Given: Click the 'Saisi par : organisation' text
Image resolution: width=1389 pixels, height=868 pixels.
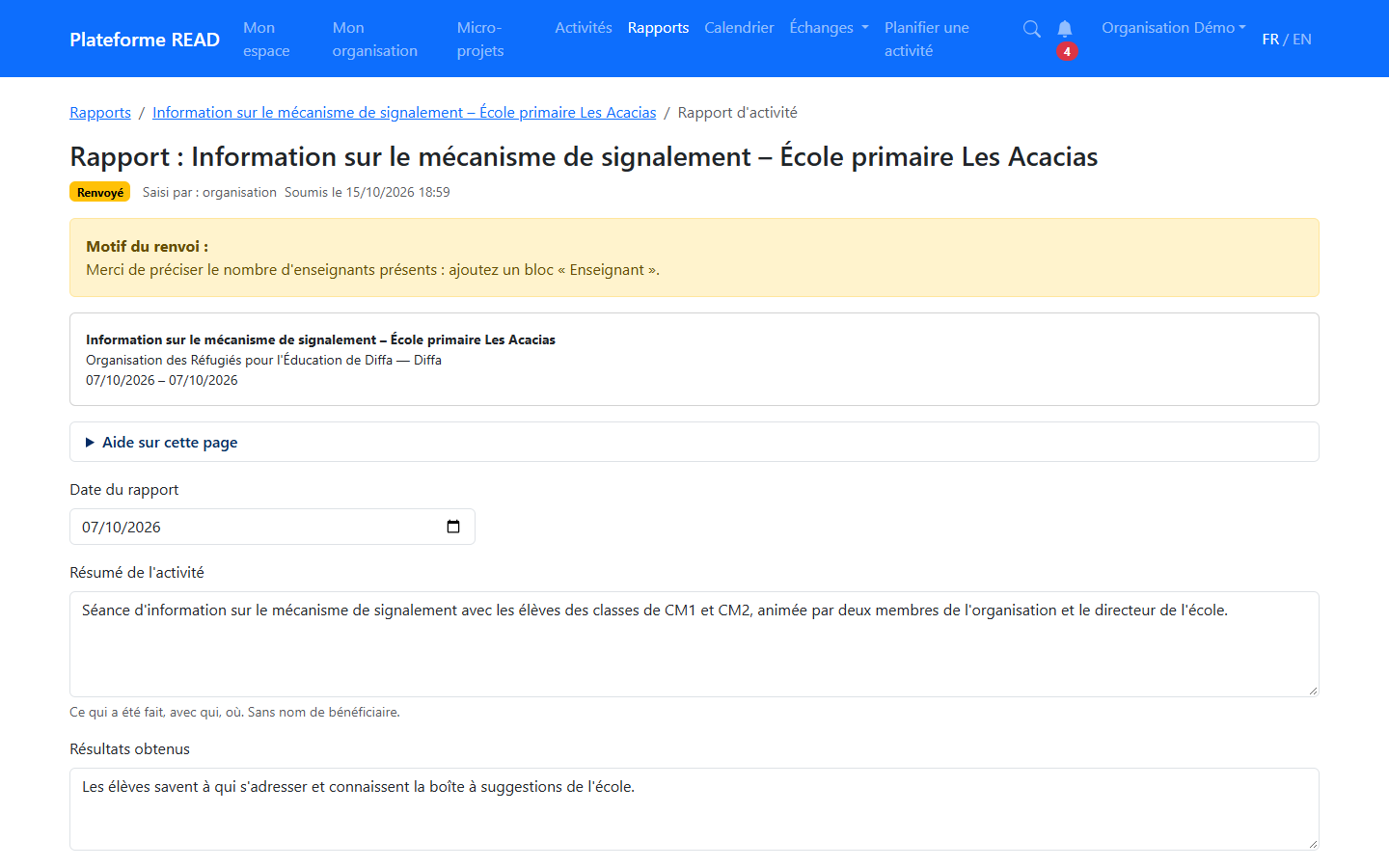Looking at the screenshot, I should pos(209,192).
